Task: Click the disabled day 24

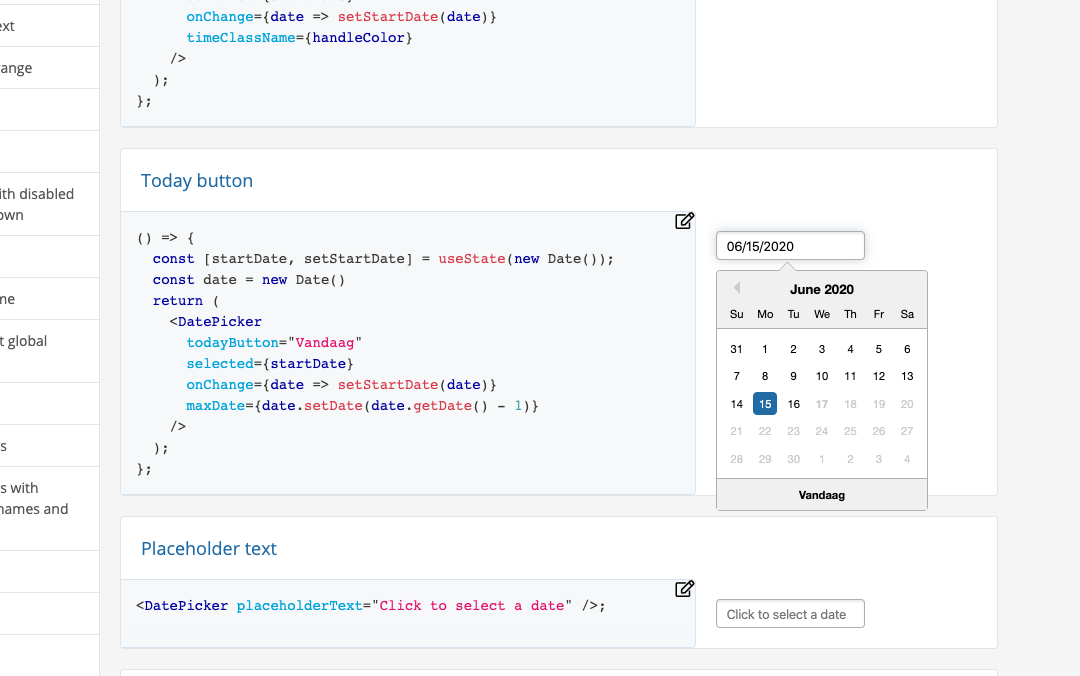Action: click(822, 431)
